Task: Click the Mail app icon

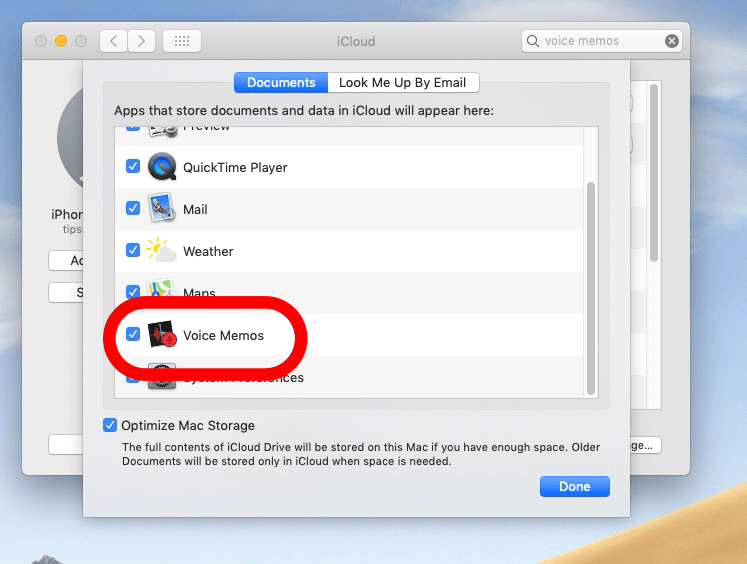Action: [162, 209]
